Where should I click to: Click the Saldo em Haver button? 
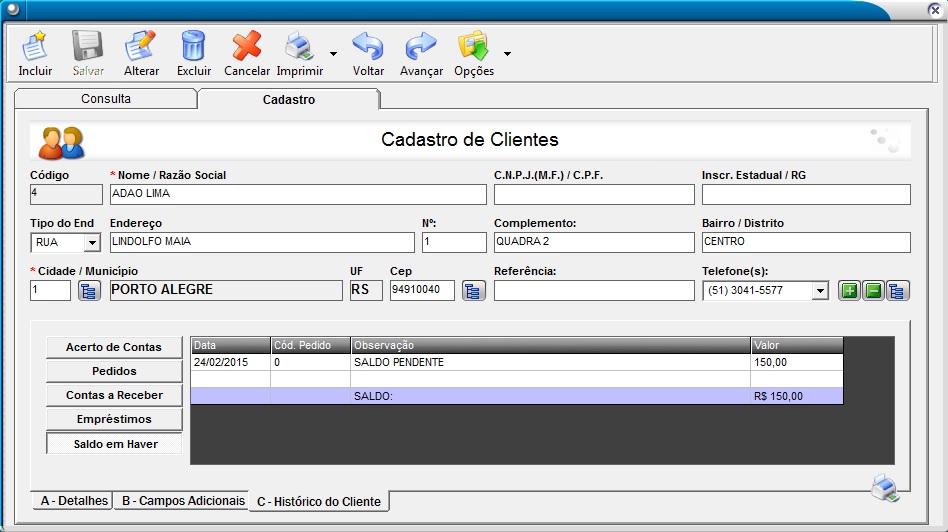pos(114,444)
